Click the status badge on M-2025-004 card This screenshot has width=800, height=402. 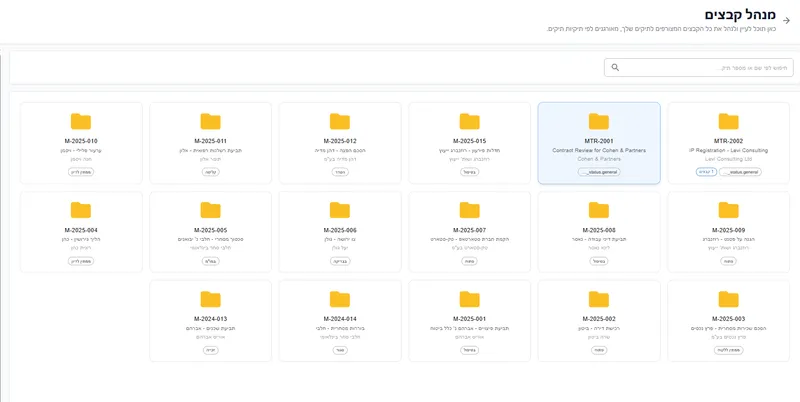pos(81,261)
